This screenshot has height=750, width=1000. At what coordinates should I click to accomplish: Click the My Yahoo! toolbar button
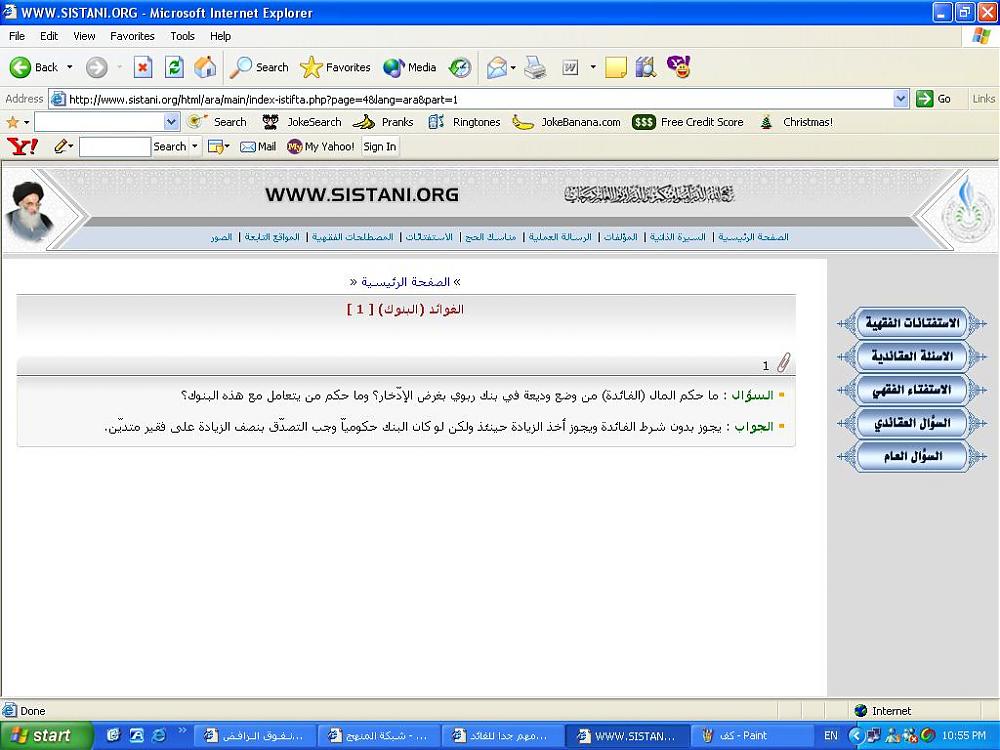320,147
